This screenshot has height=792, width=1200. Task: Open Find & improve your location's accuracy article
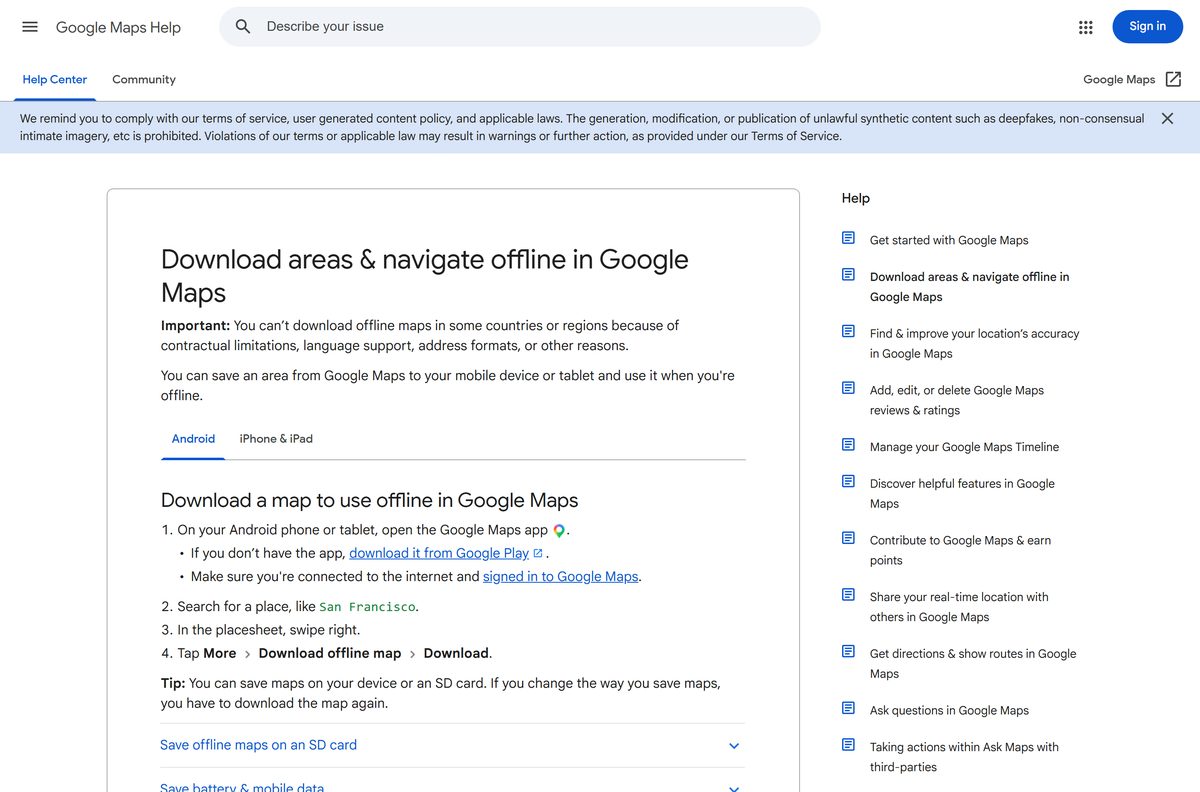[975, 343]
